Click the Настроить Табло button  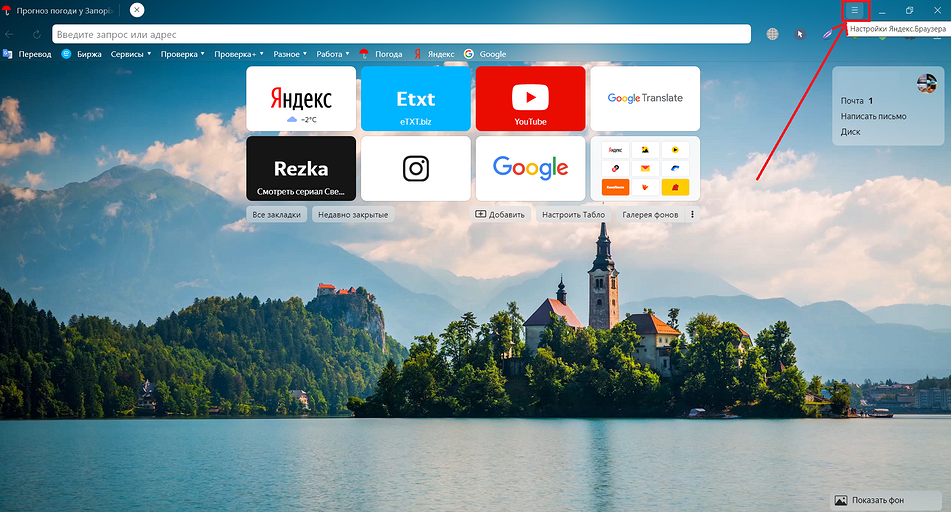[x=573, y=214]
